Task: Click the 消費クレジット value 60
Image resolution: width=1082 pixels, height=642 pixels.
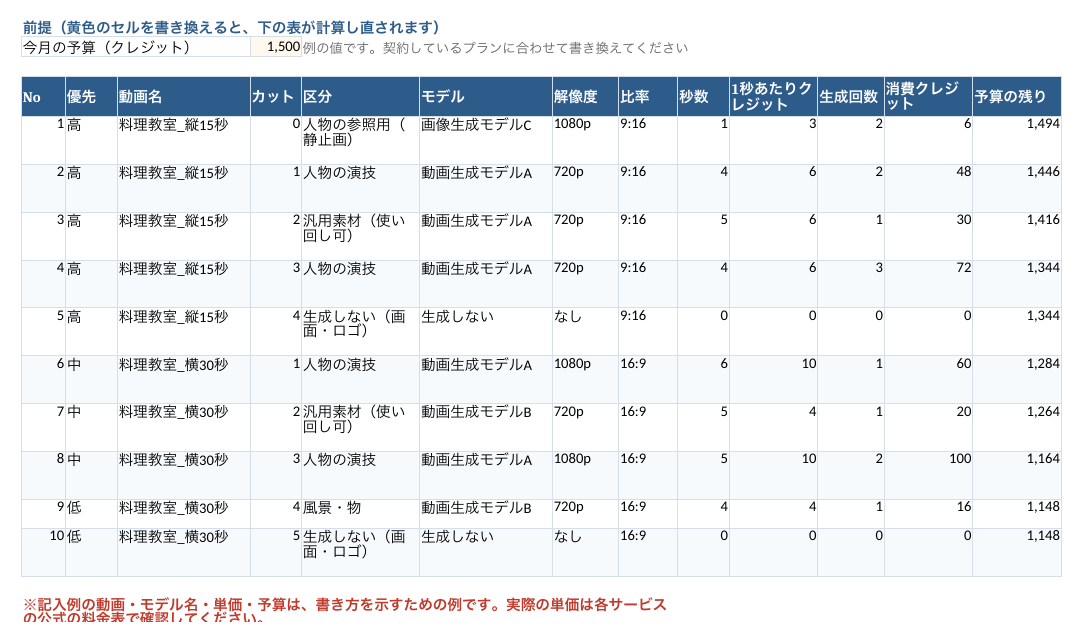Action: click(928, 380)
